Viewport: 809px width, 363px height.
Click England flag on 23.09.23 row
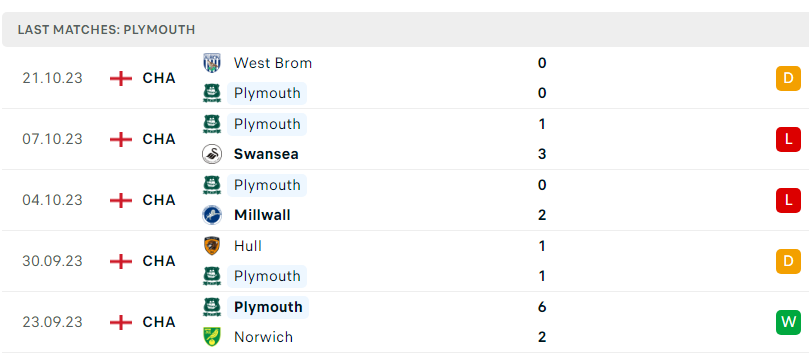coord(121,322)
